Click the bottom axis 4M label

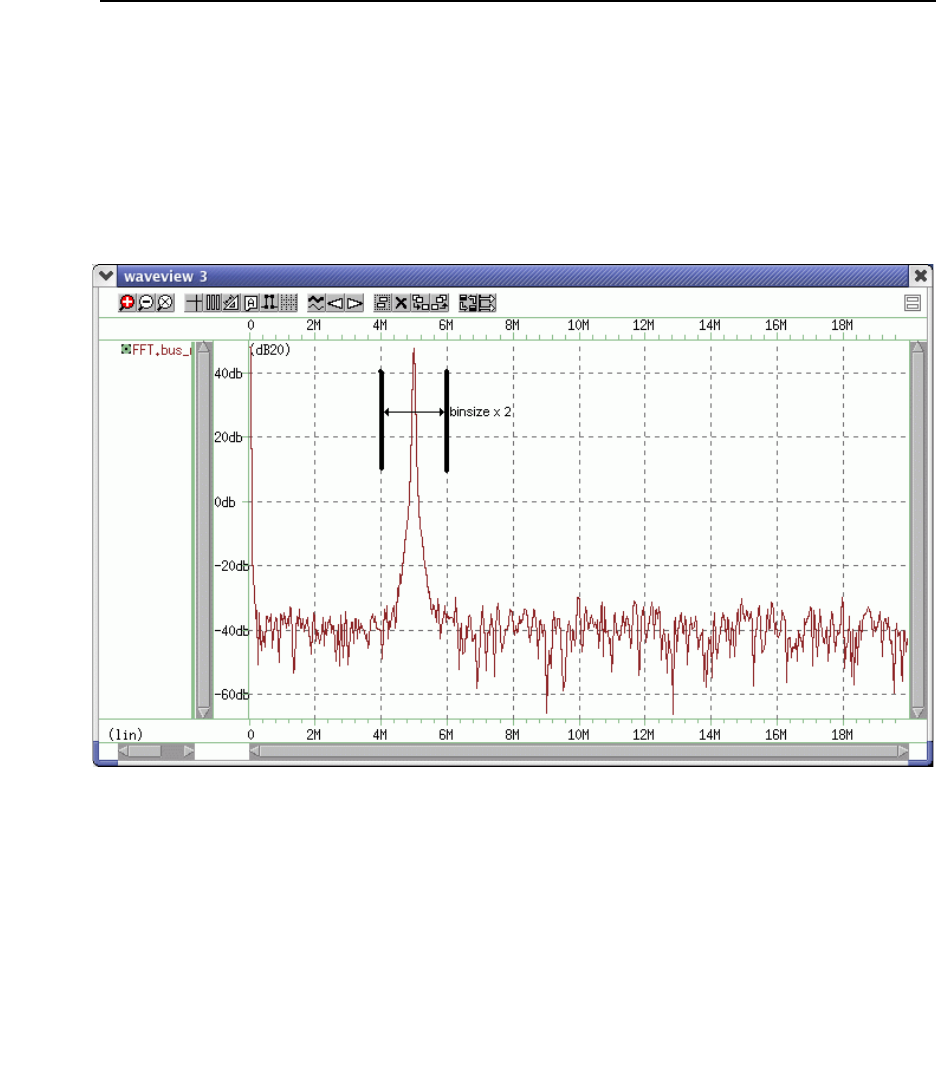[x=380, y=734]
